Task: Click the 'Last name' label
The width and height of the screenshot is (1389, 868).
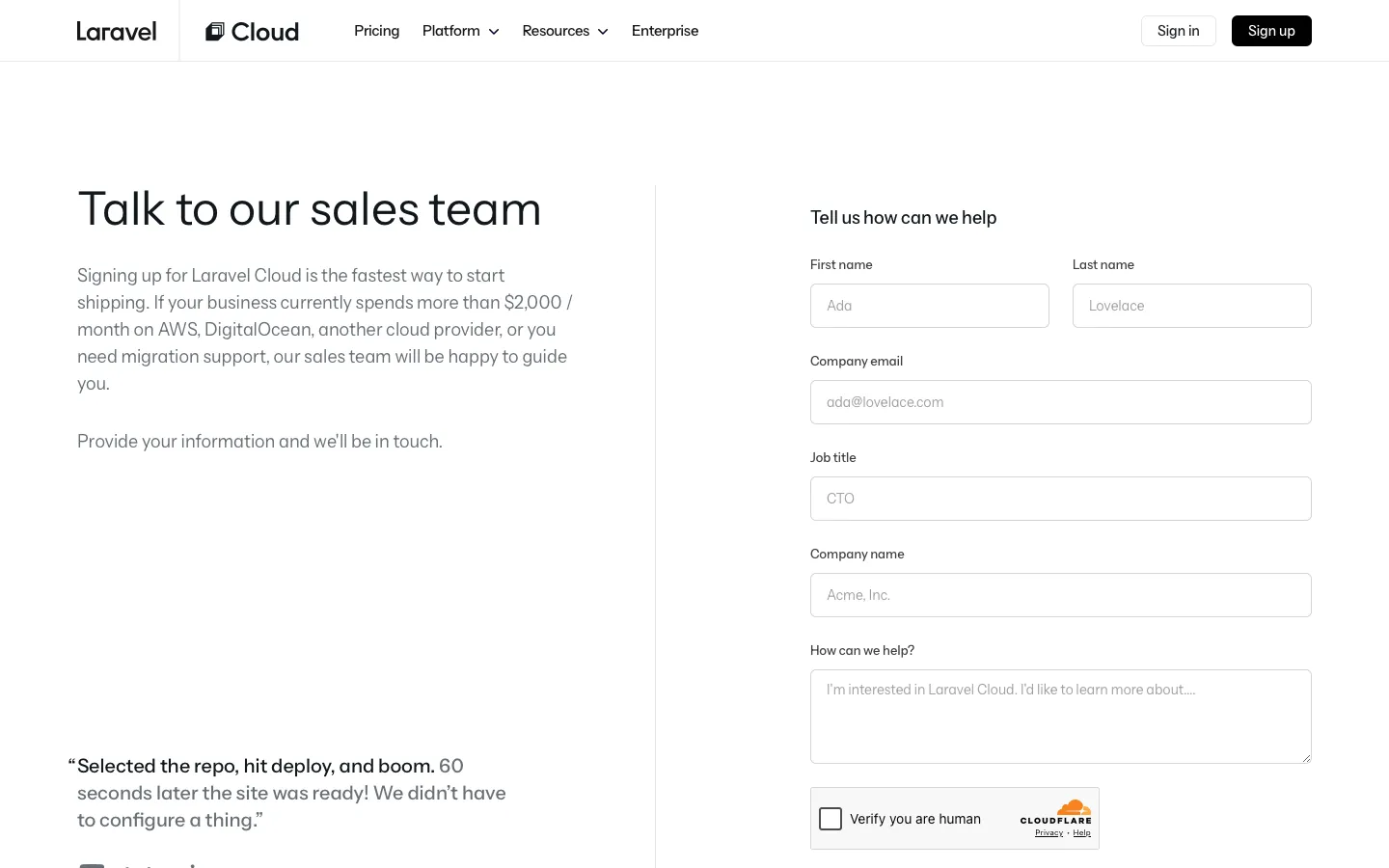Action: click(x=1103, y=265)
